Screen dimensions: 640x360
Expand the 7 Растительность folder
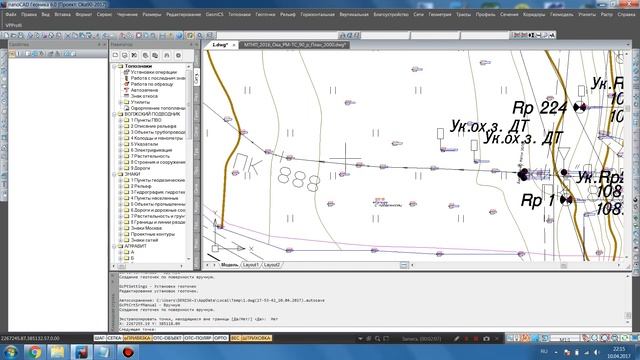point(121,156)
